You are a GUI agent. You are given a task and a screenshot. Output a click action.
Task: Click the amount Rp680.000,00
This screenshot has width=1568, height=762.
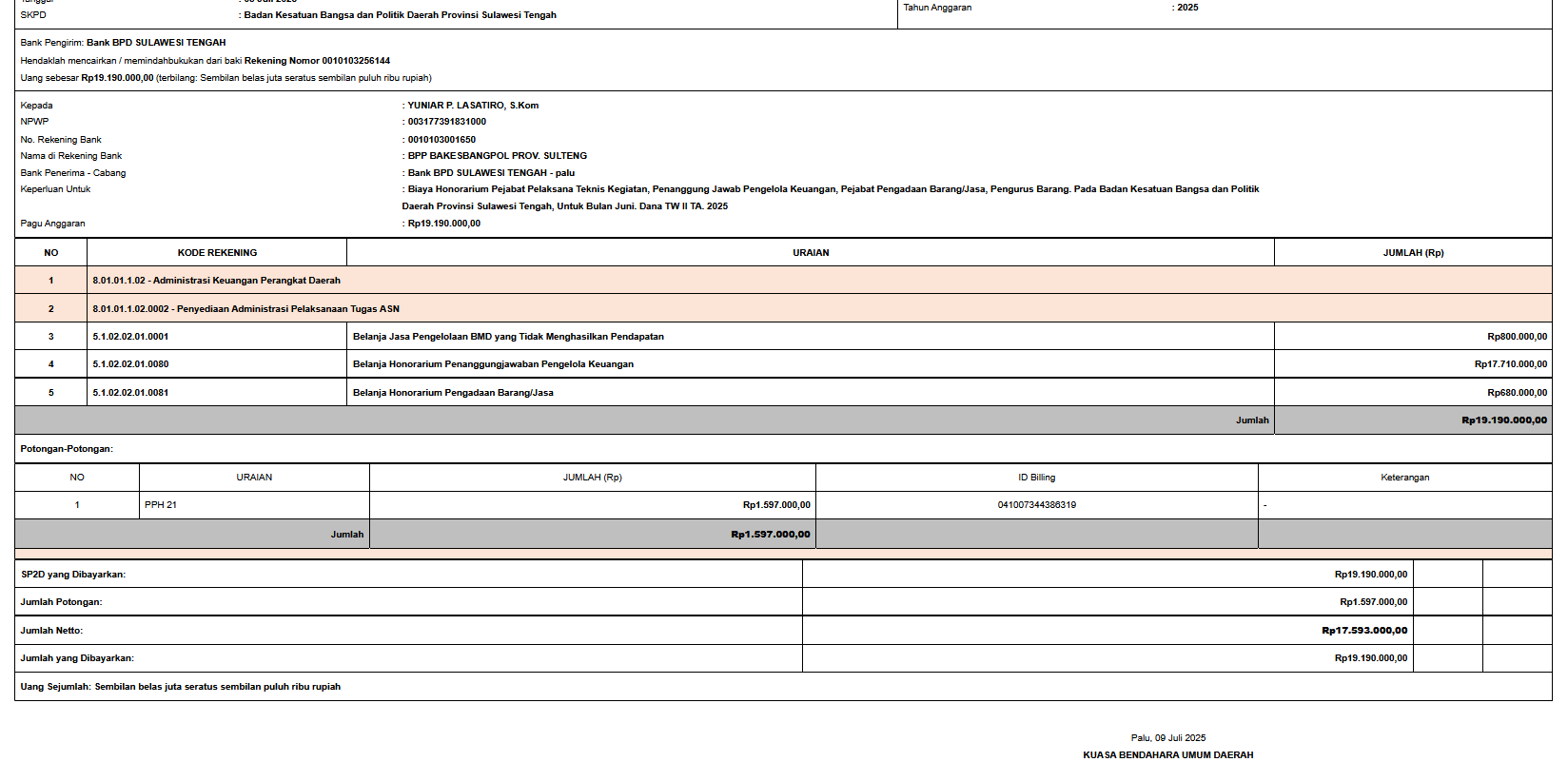1517,393
